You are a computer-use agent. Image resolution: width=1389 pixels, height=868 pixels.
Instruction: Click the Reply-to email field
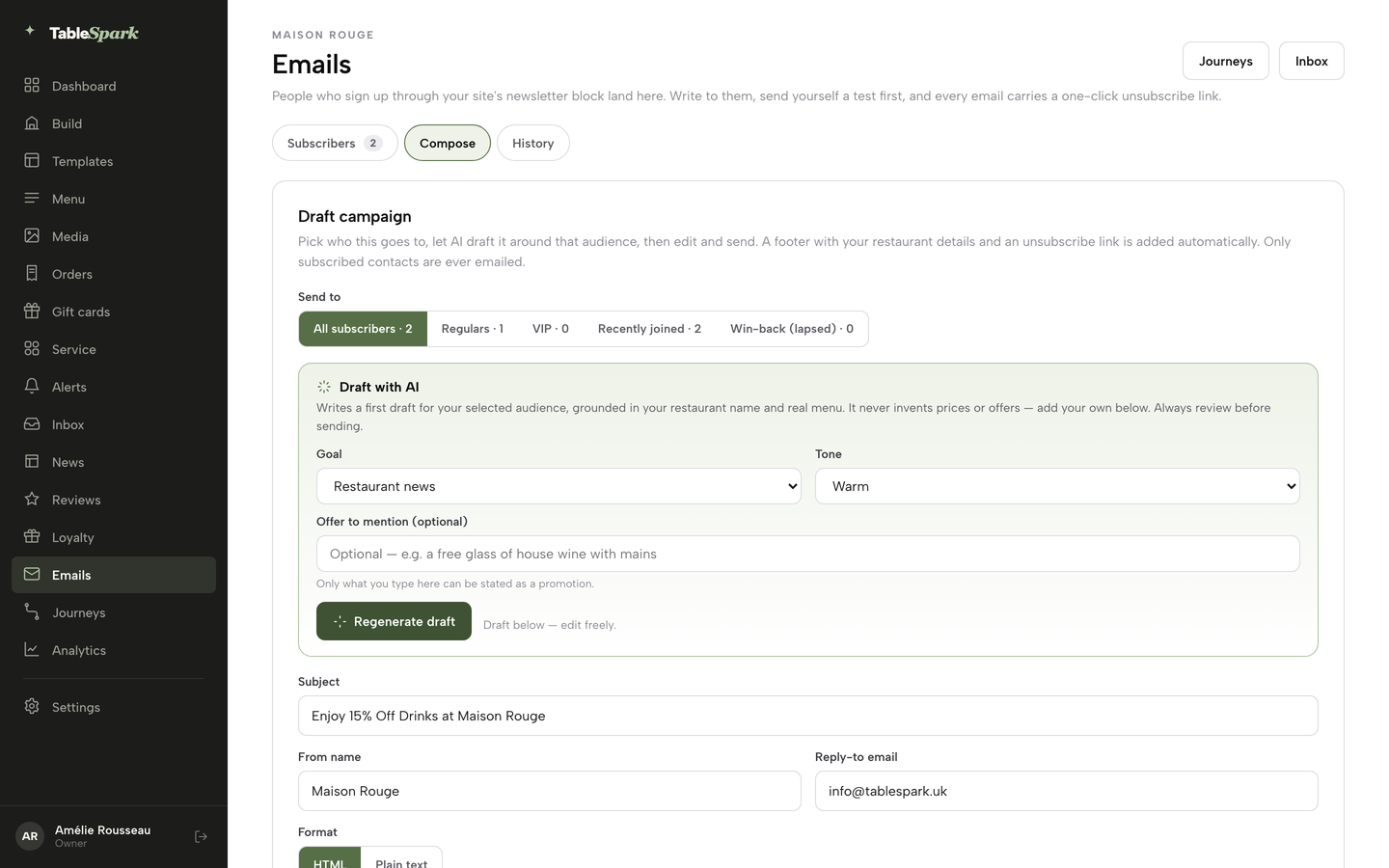tap(1067, 791)
